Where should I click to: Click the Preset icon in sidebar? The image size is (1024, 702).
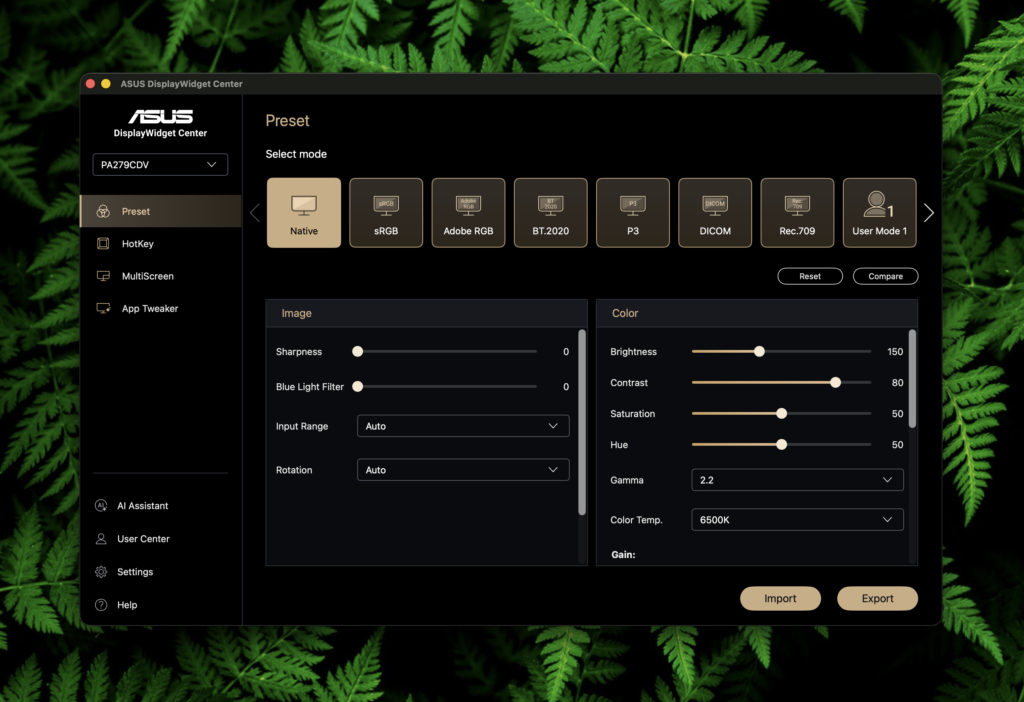pyautogui.click(x=103, y=211)
